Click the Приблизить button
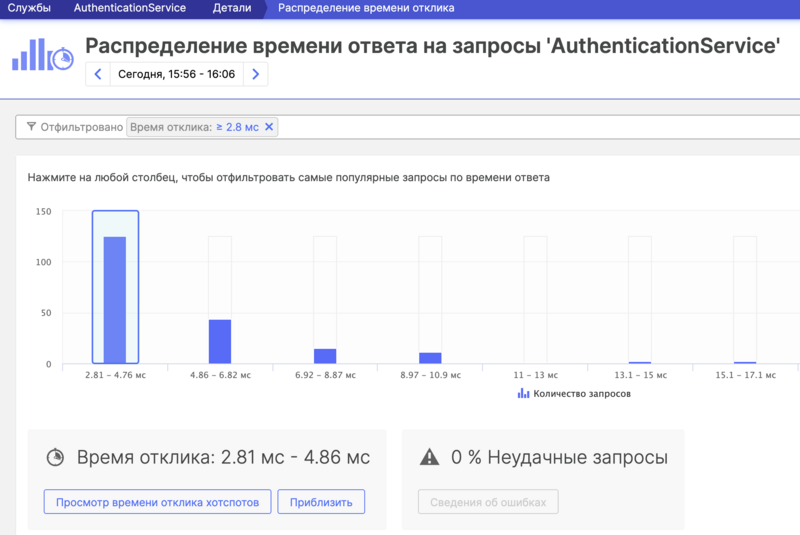The width and height of the screenshot is (800, 535). 321,502
